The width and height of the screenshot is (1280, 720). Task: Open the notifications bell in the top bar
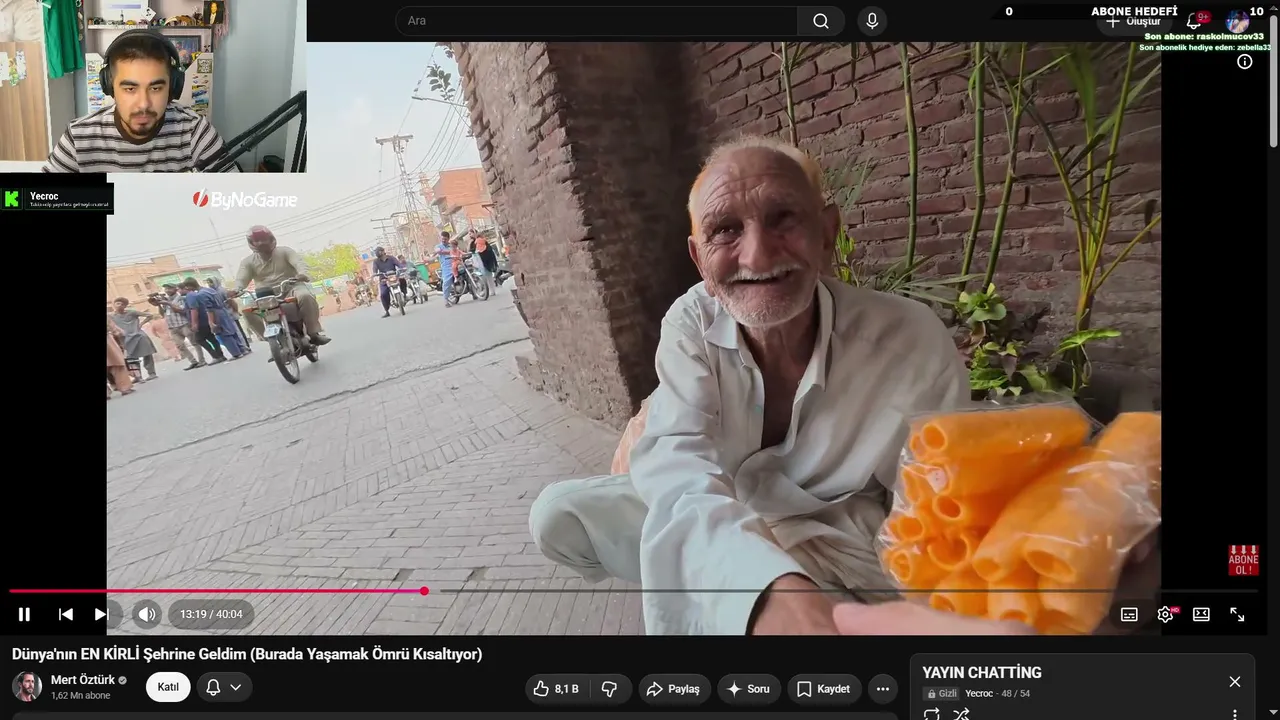[x=1194, y=21]
